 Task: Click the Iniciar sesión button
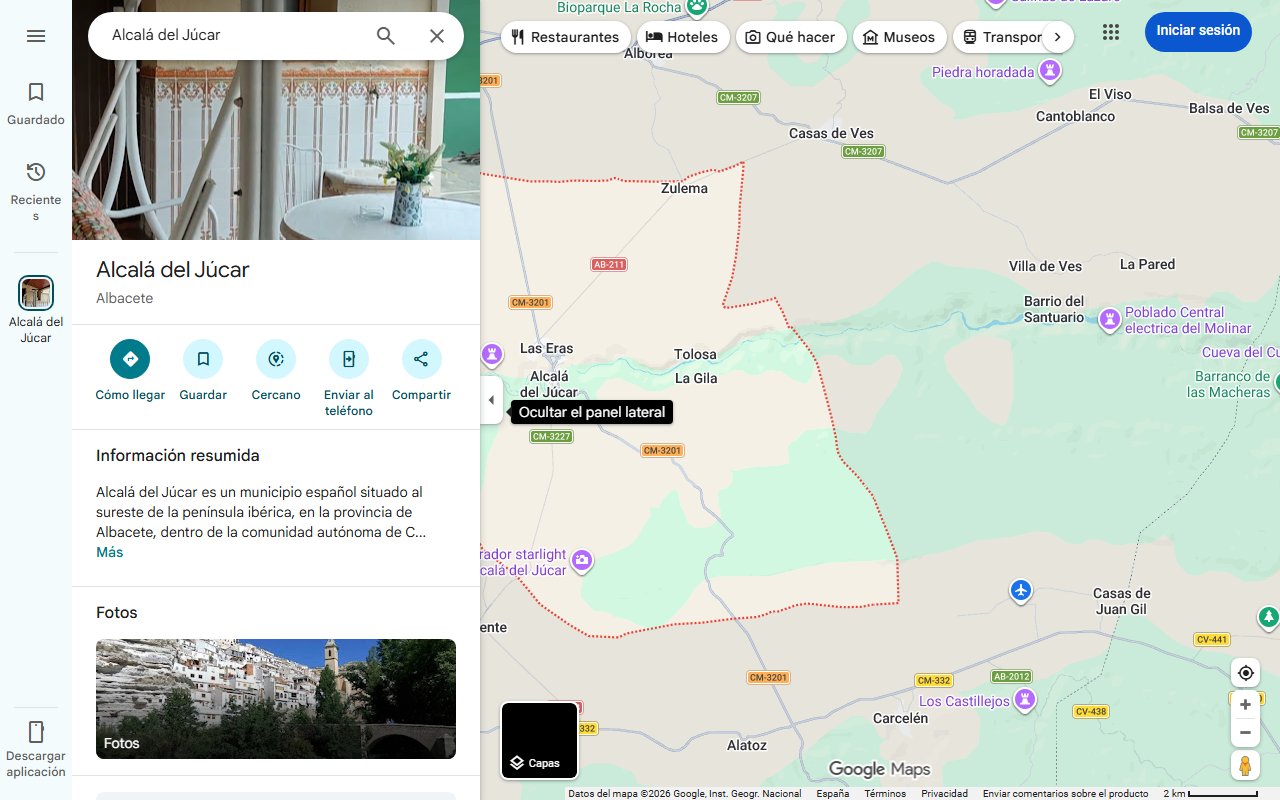1197,31
